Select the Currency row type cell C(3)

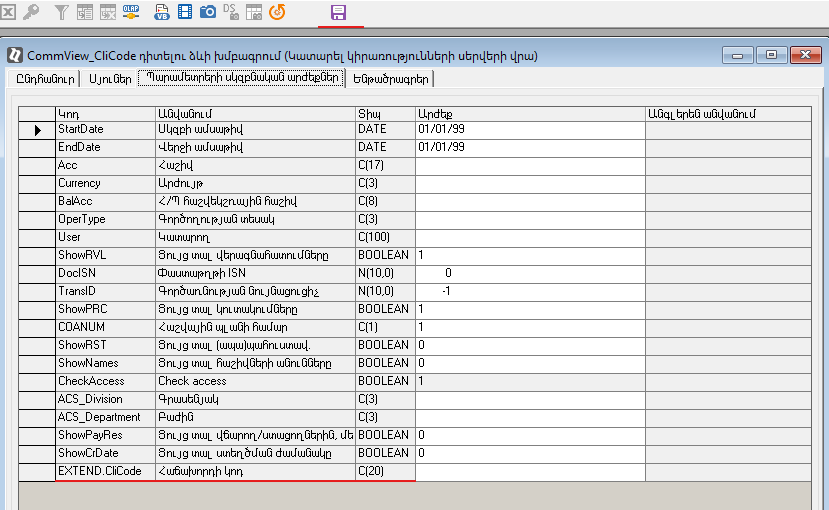(385, 184)
